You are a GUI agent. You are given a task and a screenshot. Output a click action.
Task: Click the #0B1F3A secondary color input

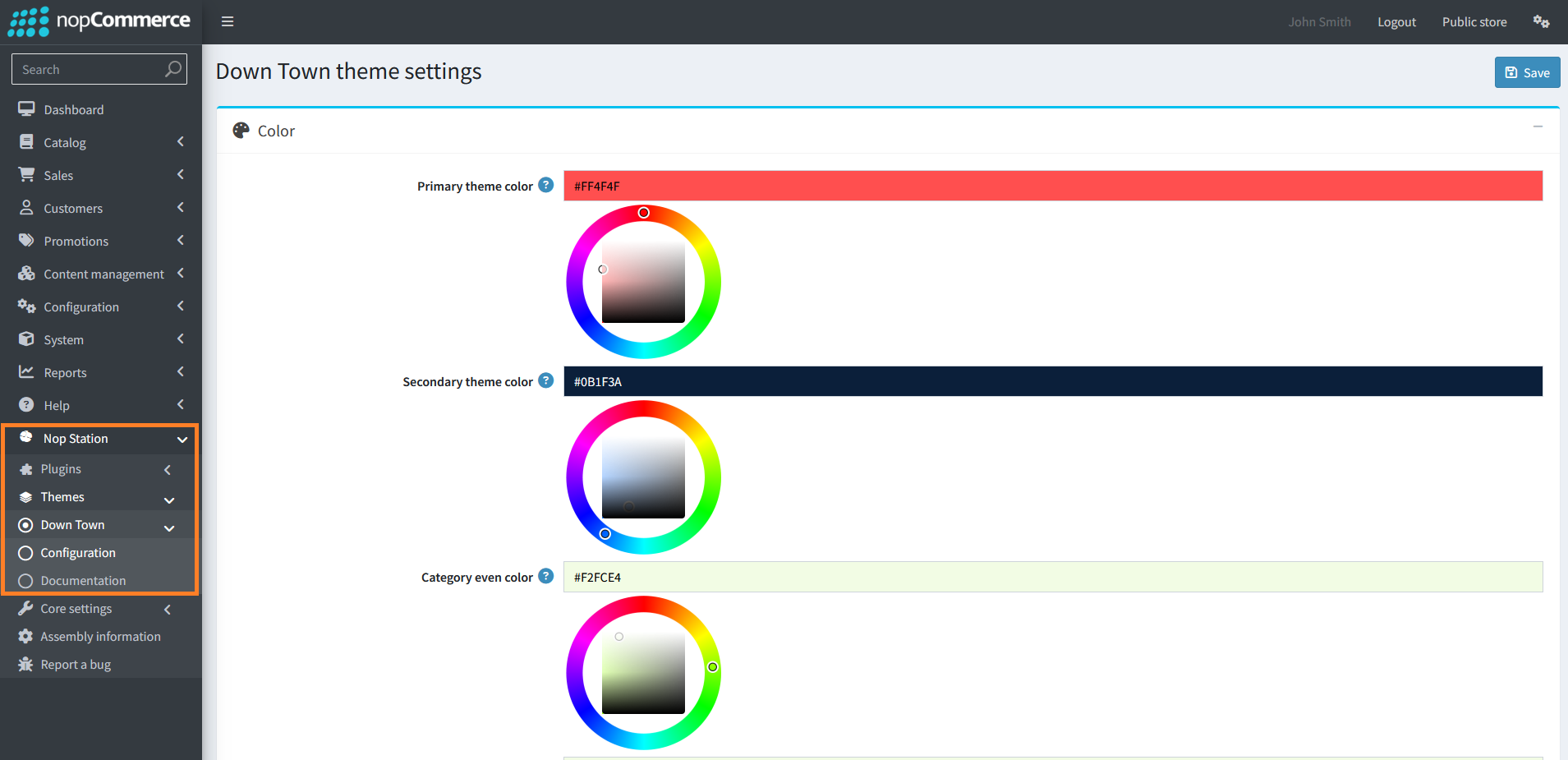(1053, 381)
